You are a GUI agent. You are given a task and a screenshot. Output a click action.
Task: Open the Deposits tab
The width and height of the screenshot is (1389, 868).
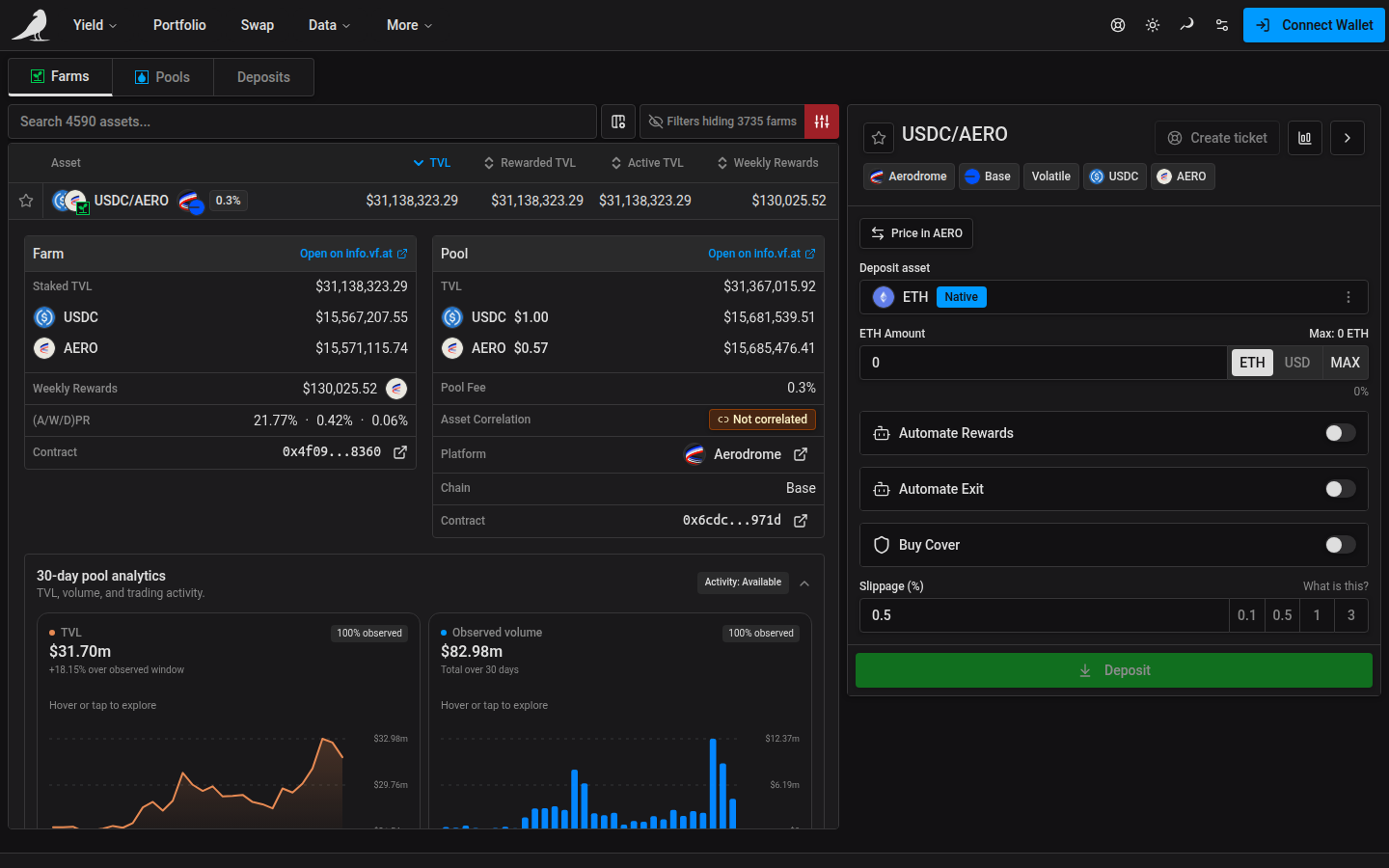tap(263, 77)
